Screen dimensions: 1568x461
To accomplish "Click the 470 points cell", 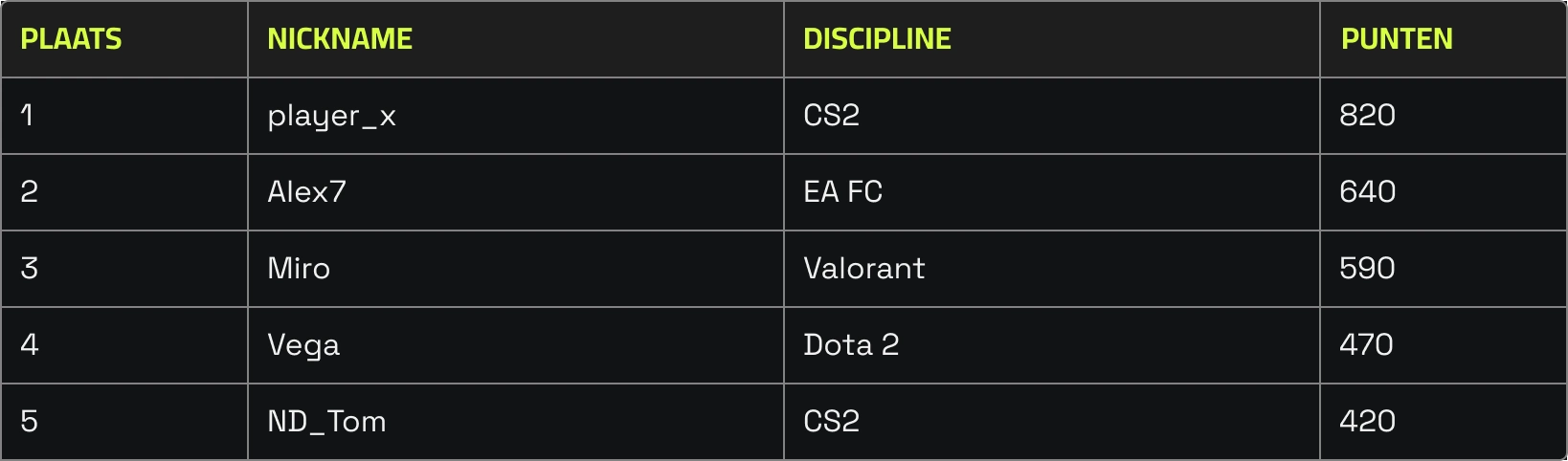I will pos(1366,345).
